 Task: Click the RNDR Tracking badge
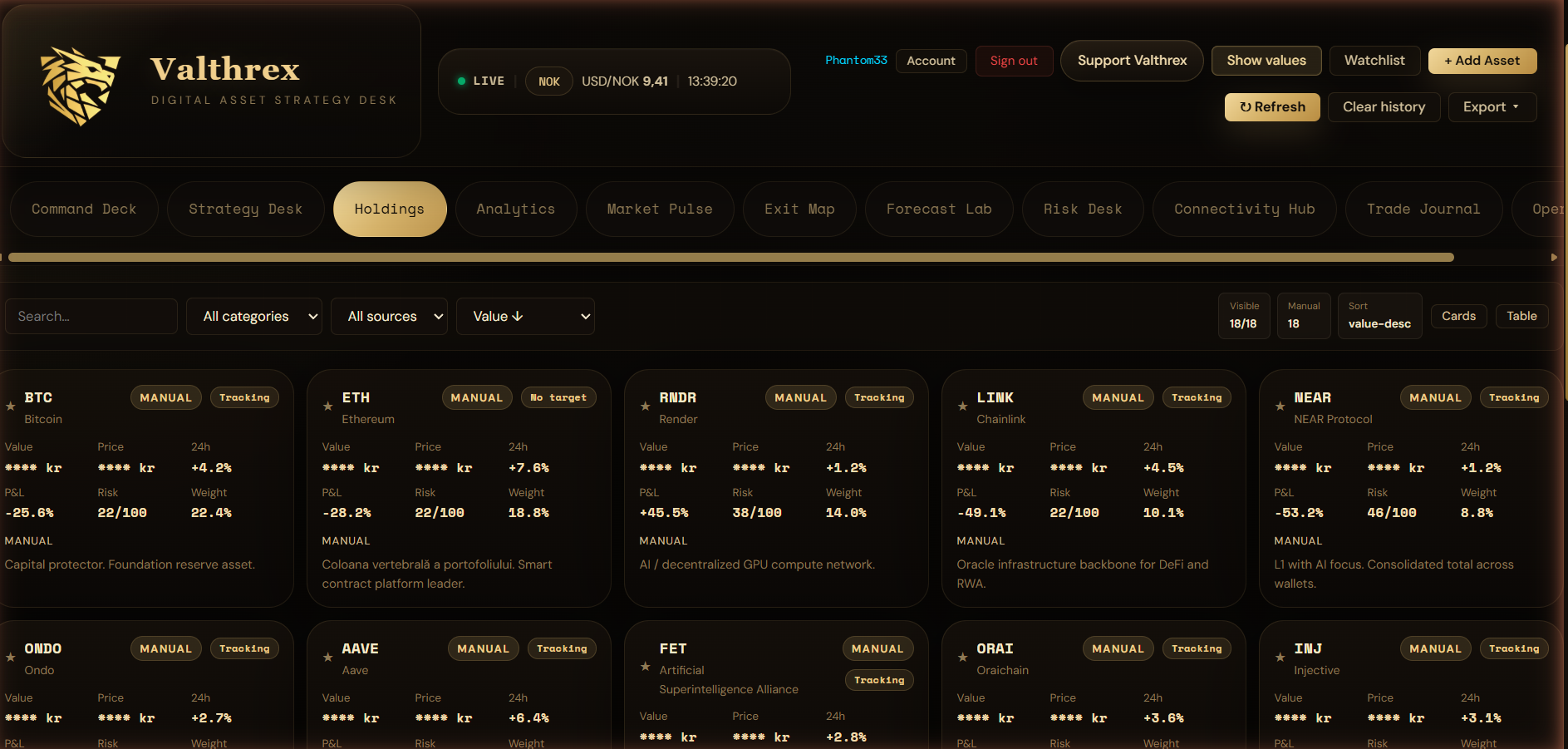[x=879, y=397]
